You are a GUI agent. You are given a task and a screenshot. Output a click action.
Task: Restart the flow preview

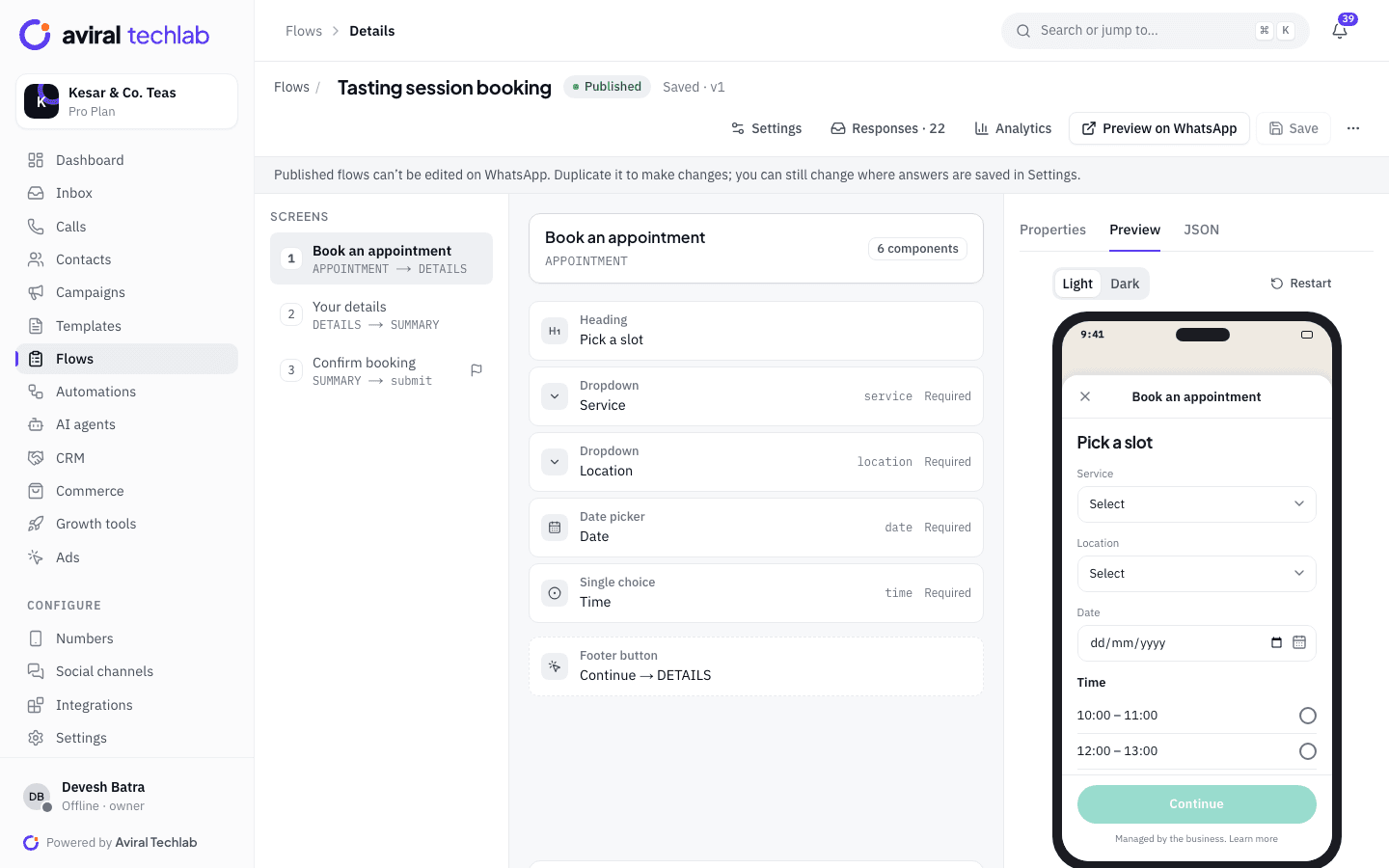point(1300,284)
